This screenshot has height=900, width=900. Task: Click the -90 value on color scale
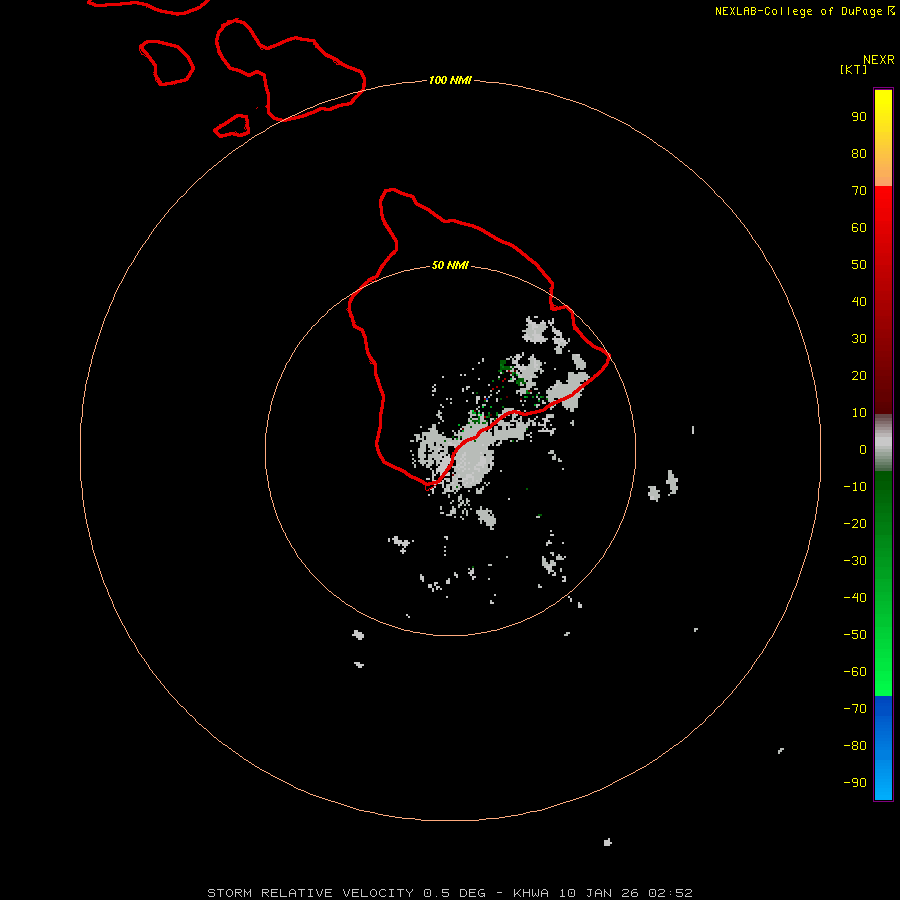855,783
